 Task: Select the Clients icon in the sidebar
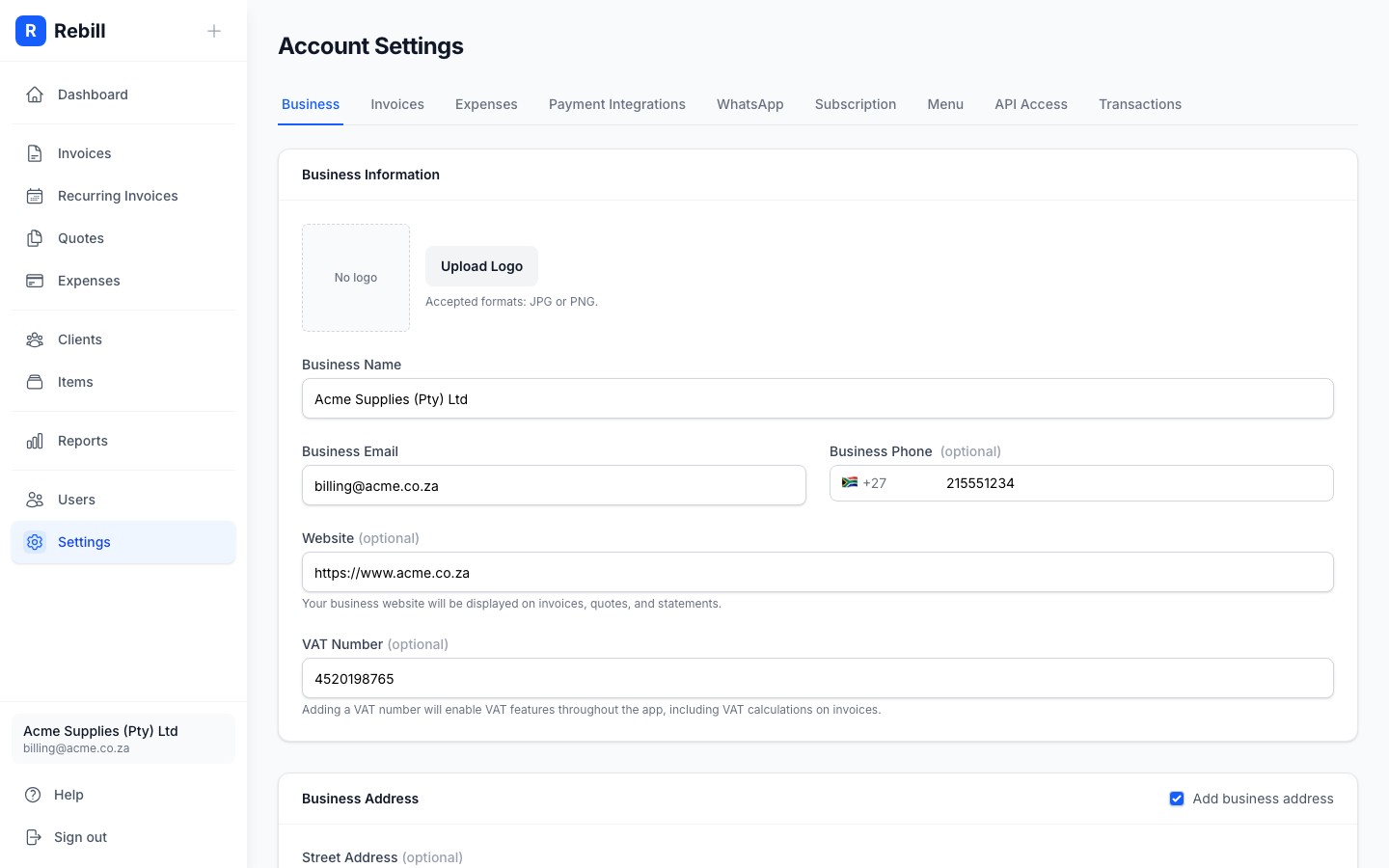click(x=35, y=339)
